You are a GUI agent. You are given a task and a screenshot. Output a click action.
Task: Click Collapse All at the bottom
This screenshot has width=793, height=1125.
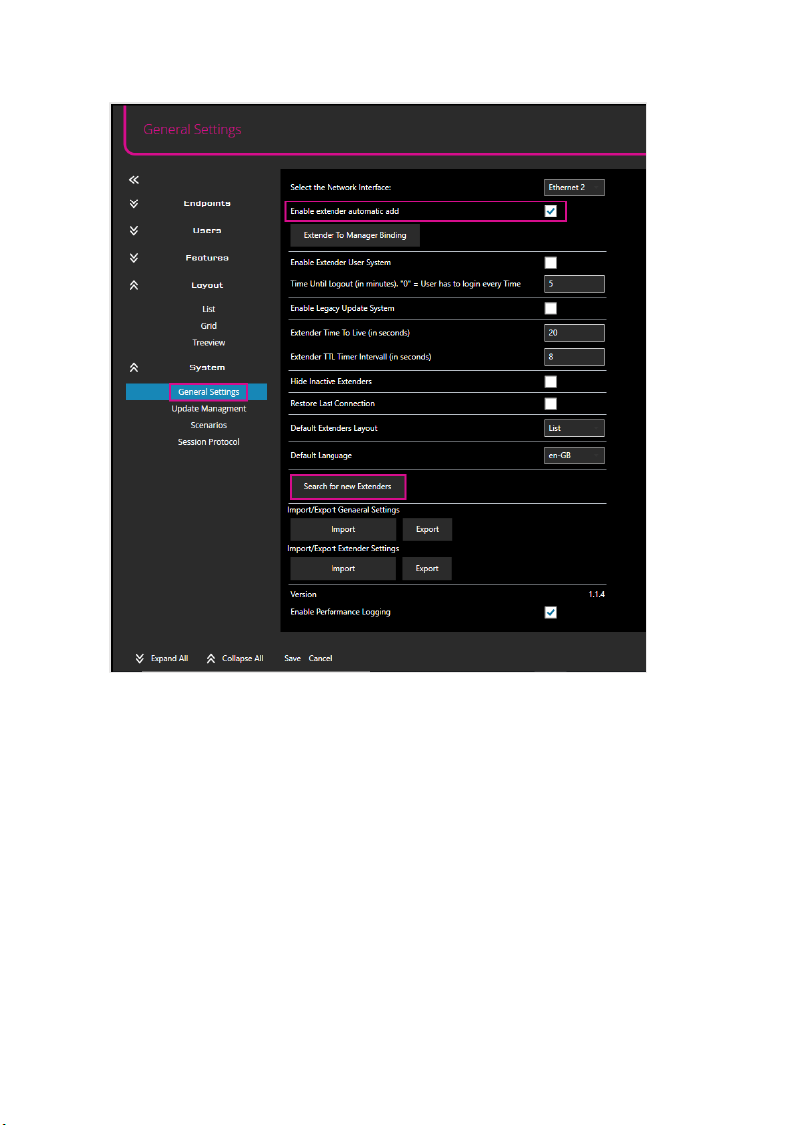point(243,659)
